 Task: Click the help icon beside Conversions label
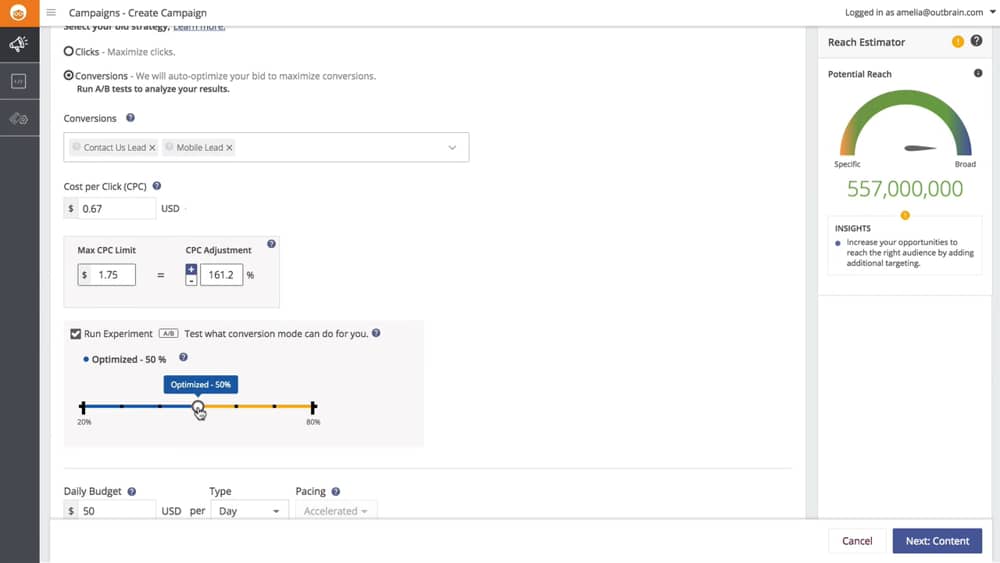click(x=131, y=118)
